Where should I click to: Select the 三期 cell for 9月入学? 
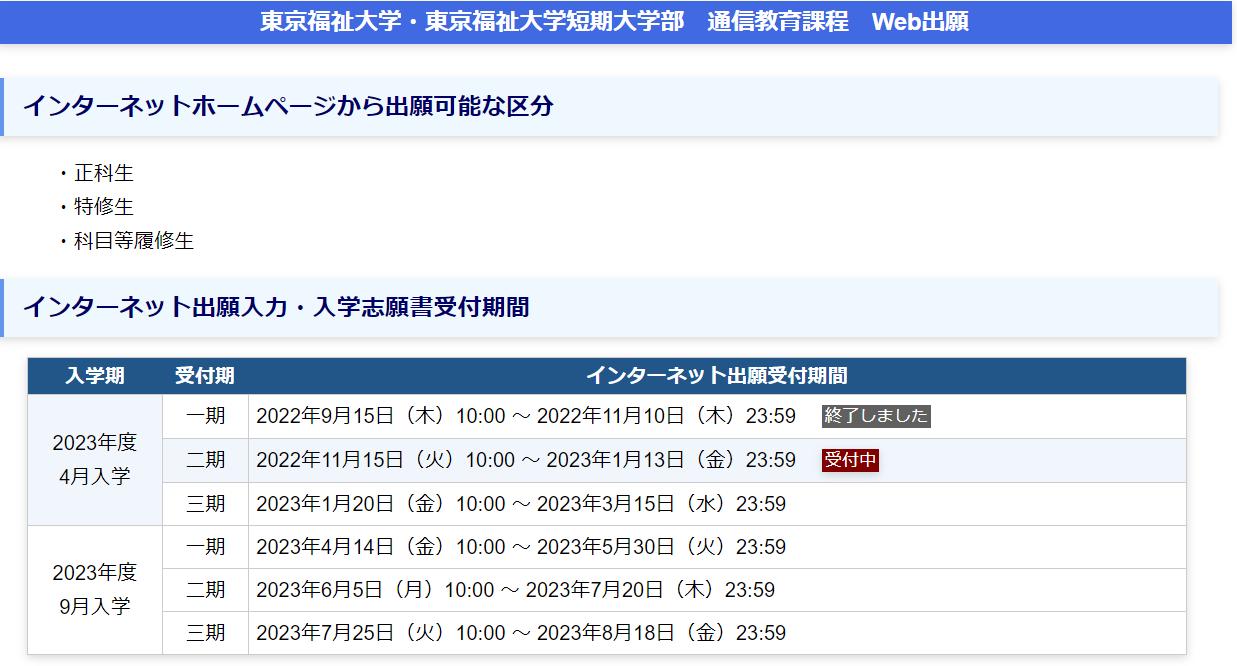(x=205, y=633)
